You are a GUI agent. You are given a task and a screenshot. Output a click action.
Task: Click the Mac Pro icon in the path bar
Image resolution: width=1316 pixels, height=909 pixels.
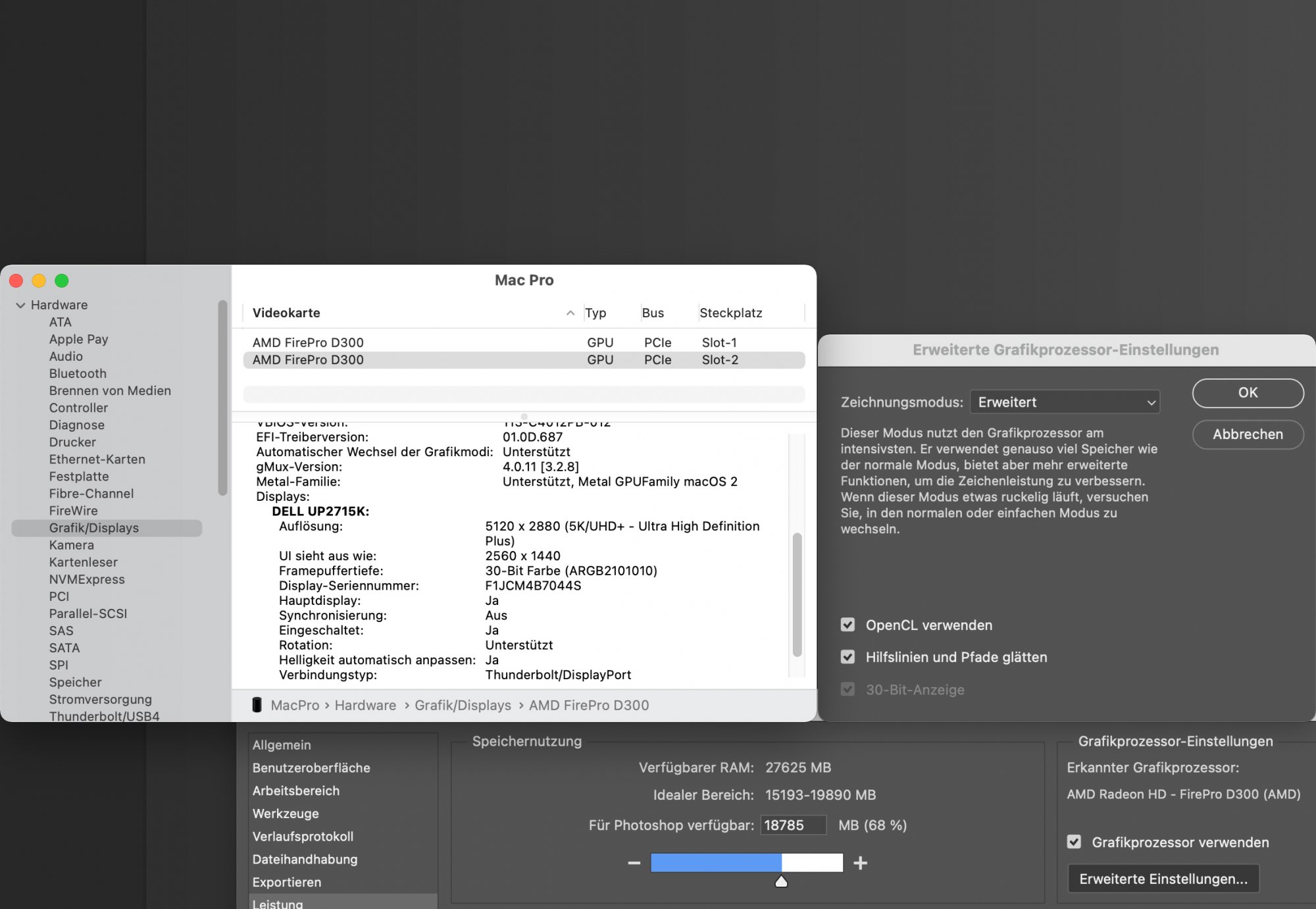(x=257, y=705)
